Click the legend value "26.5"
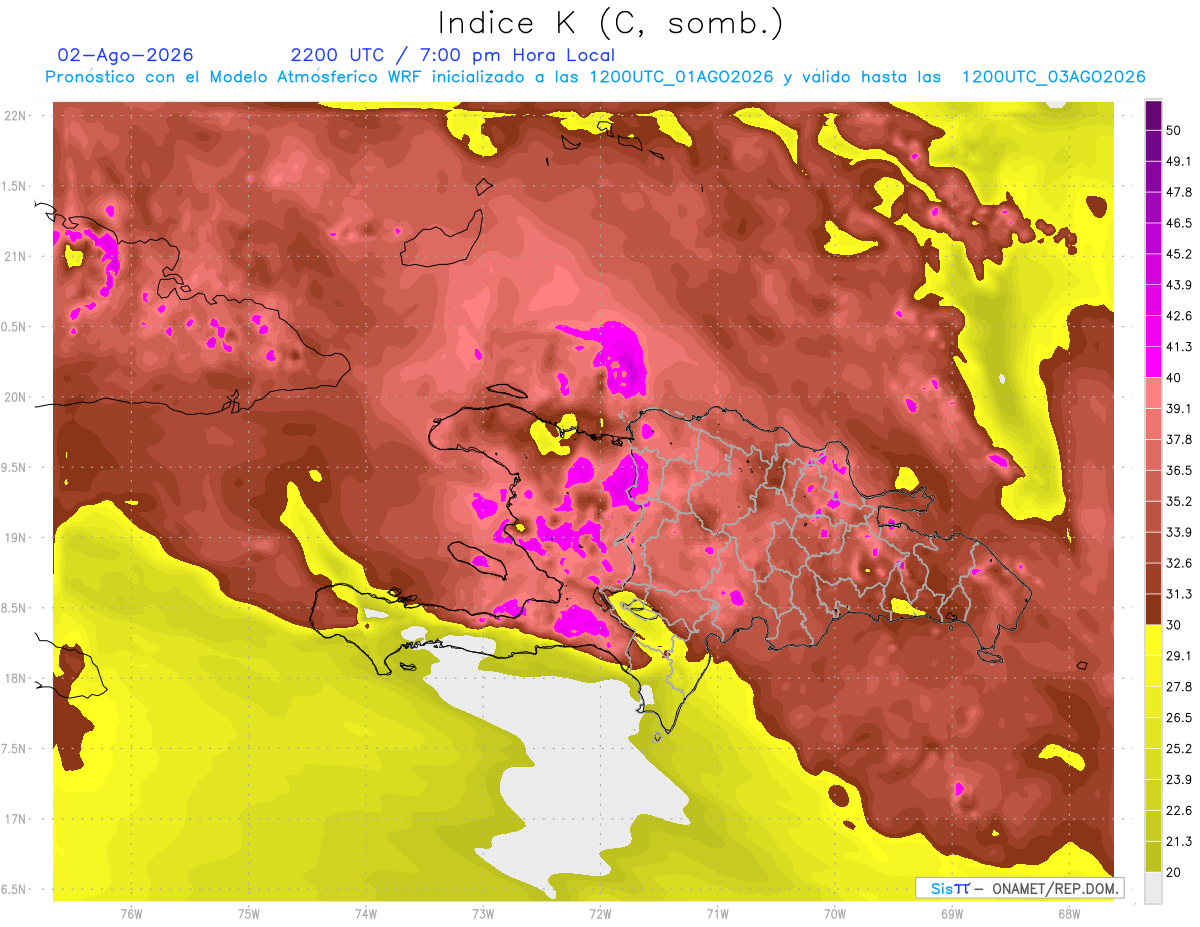This screenshot has height=927, width=1200. coord(1178,718)
